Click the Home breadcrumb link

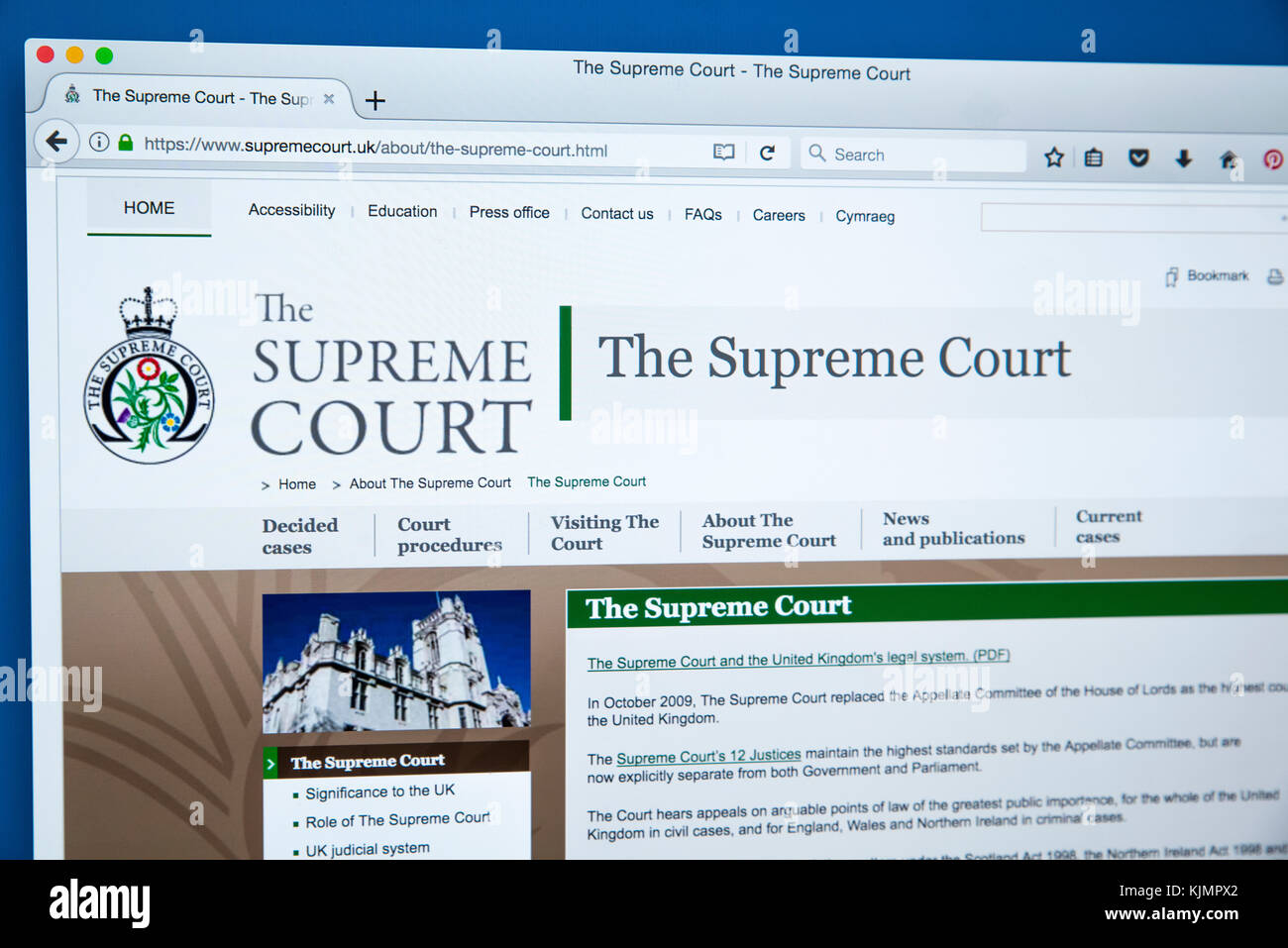tap(297, 484)
